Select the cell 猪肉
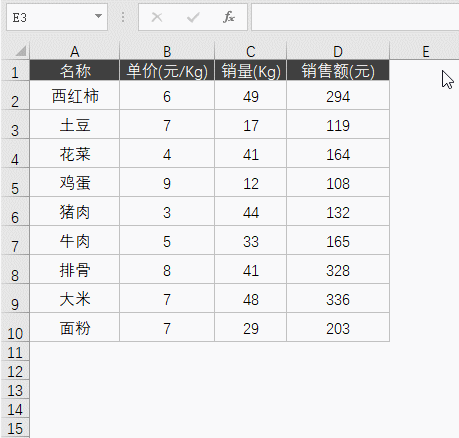Screen dimensions: 459x438 [75, 211]
